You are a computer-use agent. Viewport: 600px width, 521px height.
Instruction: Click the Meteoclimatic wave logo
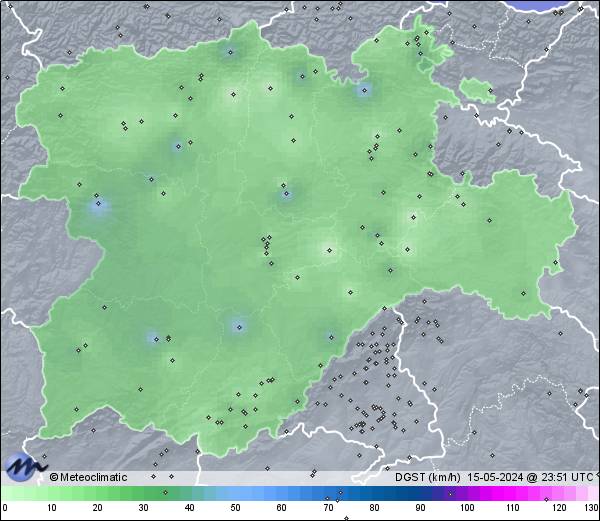click(x=25, y=466)
